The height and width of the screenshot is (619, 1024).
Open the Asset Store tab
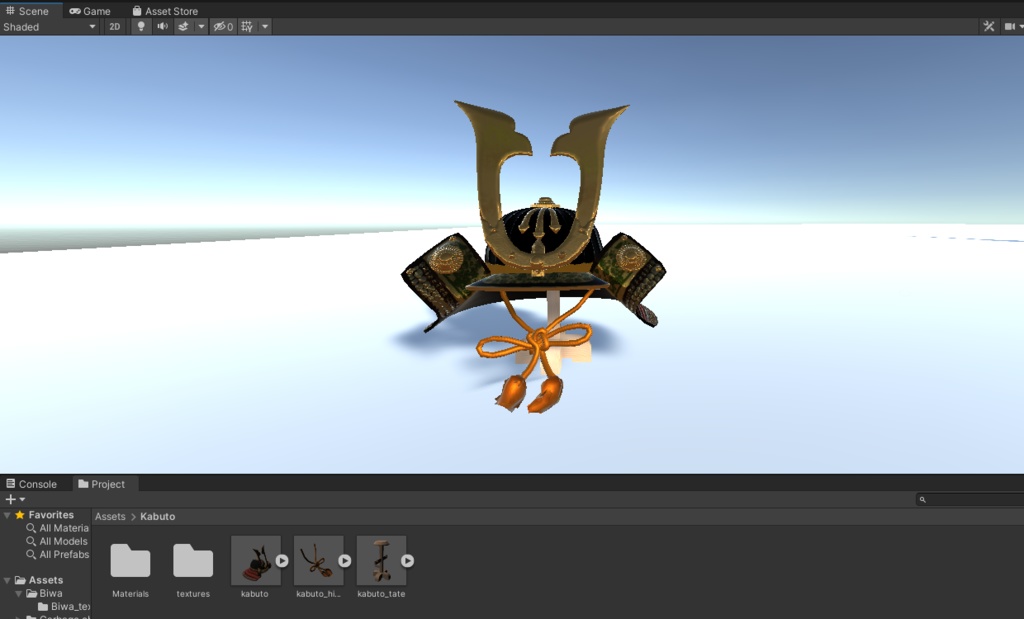pyautogui.click(x=165, y=11)
